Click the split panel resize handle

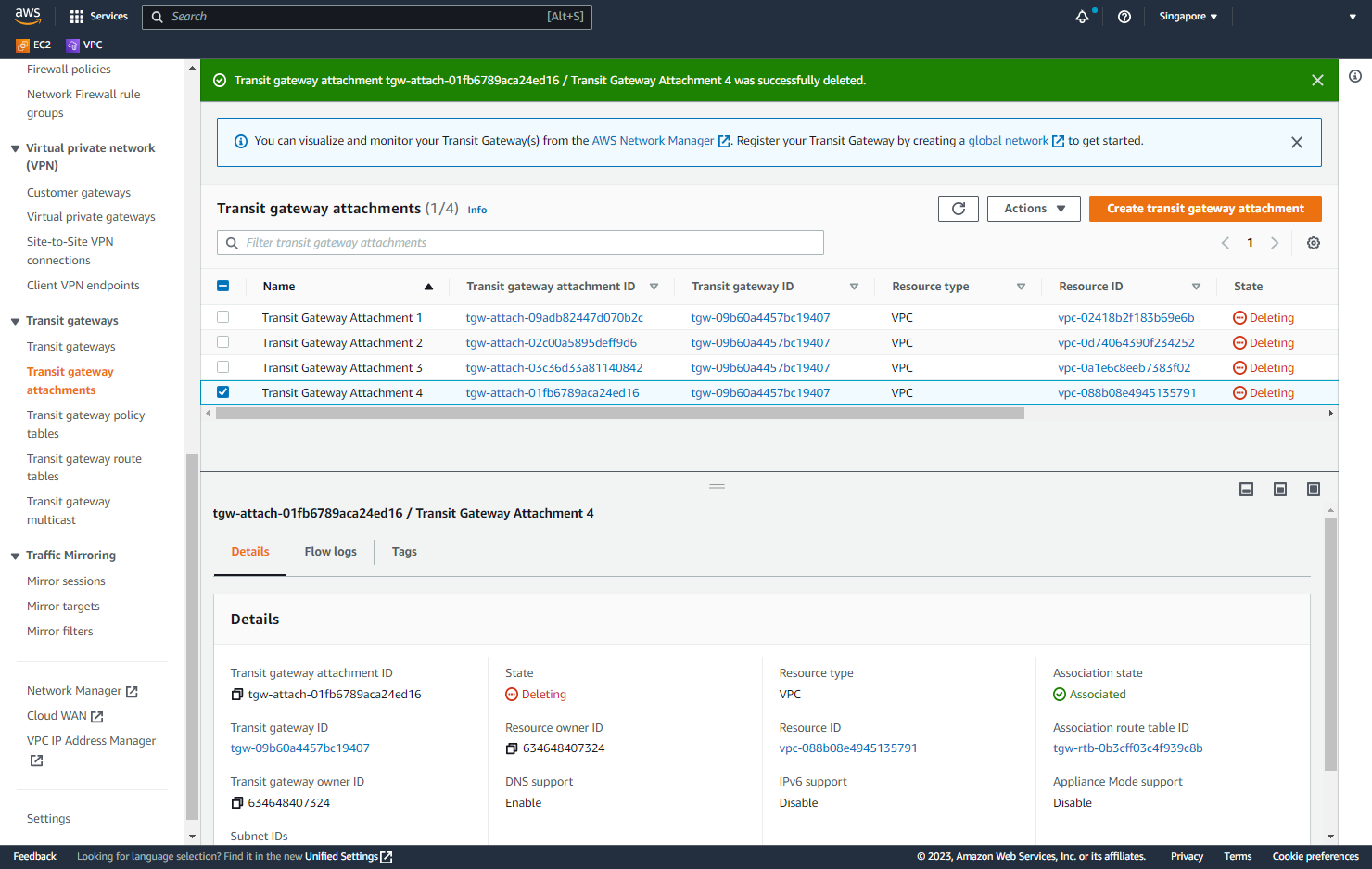pyautogui.click(x=717, y=486)
